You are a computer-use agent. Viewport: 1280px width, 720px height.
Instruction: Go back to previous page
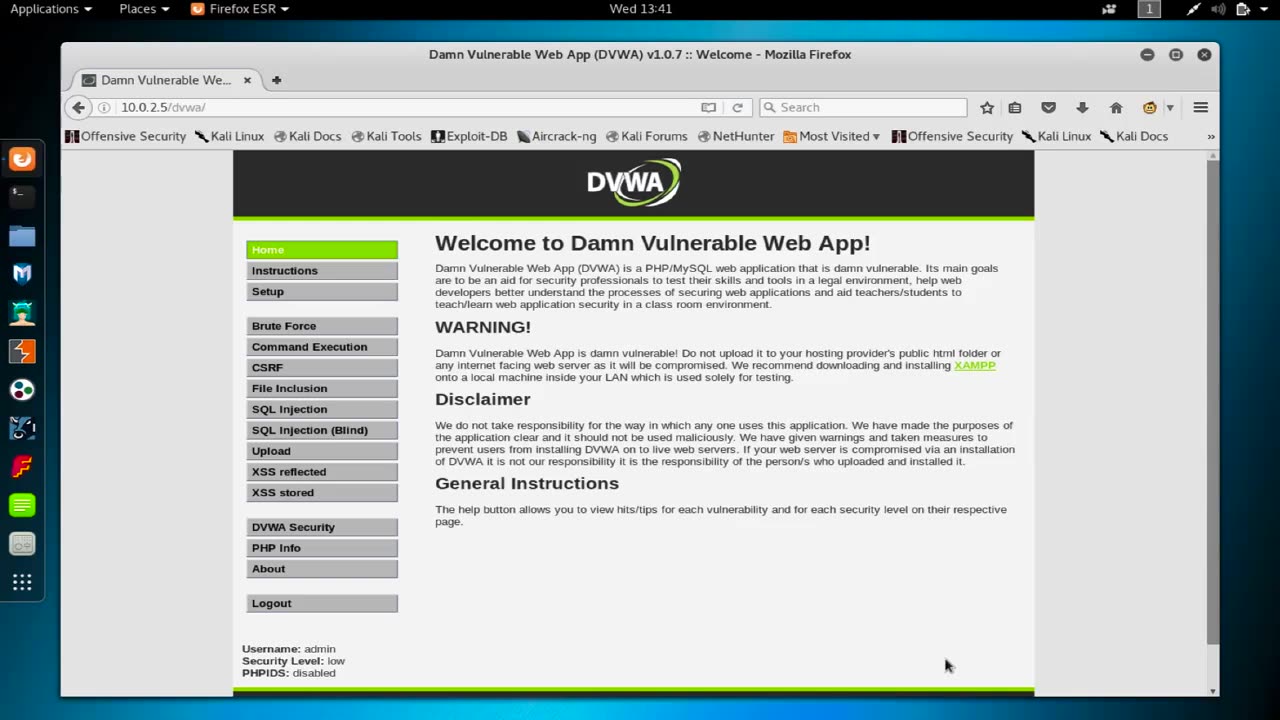point(78,107)
